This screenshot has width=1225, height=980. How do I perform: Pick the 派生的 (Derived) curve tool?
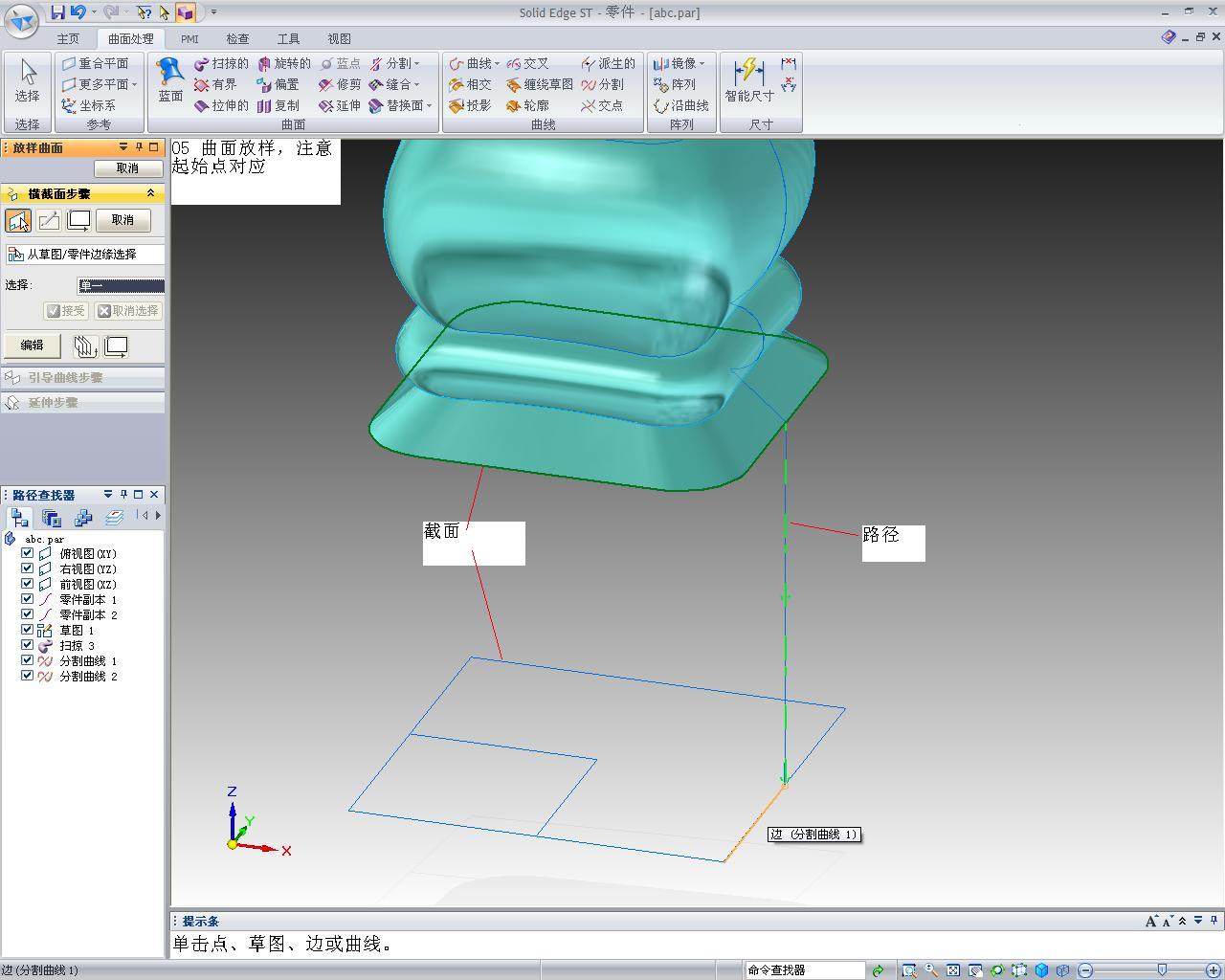608,63
